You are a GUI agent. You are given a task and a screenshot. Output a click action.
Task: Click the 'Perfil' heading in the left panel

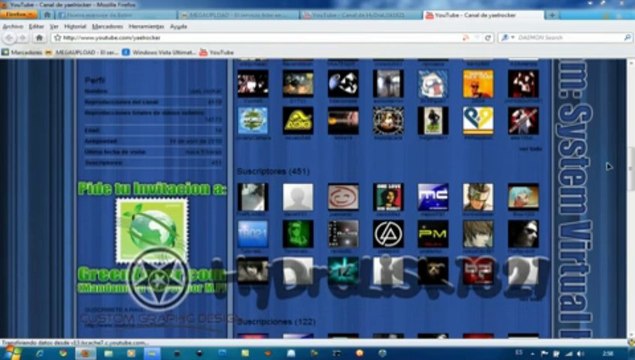click(x=95, y=80)
